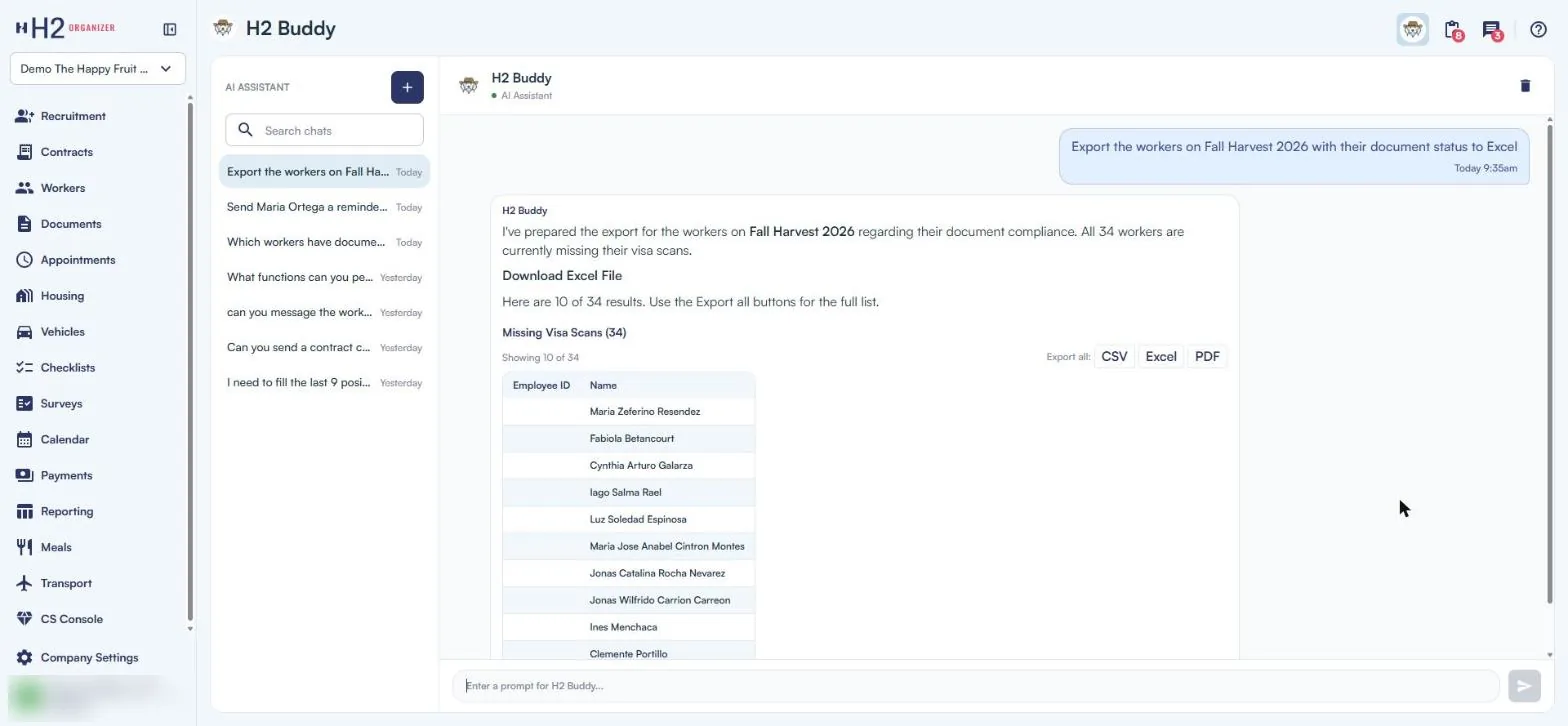Open chat 'Can you send a contract c...'
Viewport: 1568px width, 726px height.
[x=324, y=347]
